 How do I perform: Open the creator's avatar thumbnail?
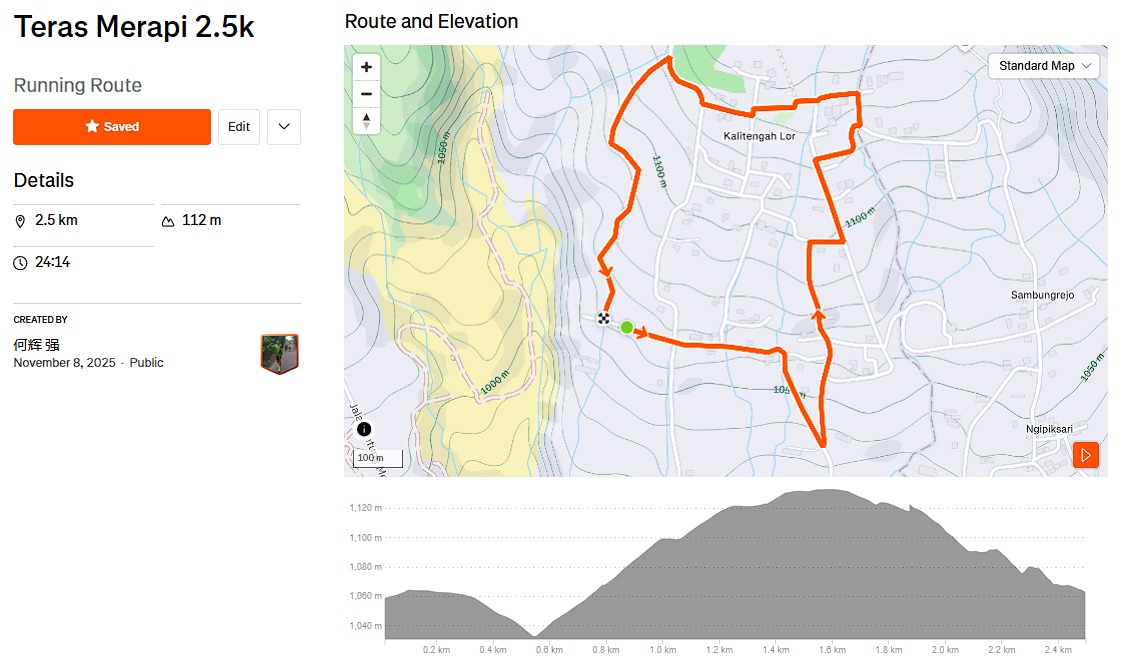pos(280,354)
